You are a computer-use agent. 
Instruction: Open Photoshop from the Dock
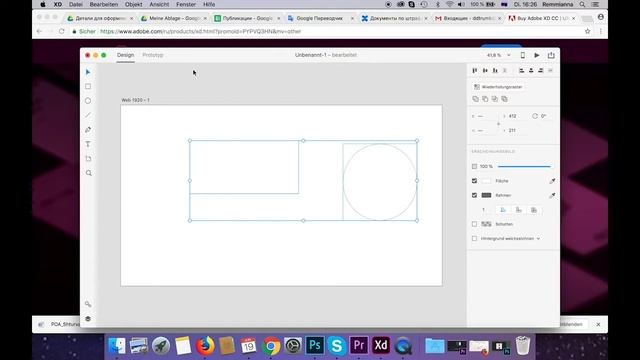[315, 345]
